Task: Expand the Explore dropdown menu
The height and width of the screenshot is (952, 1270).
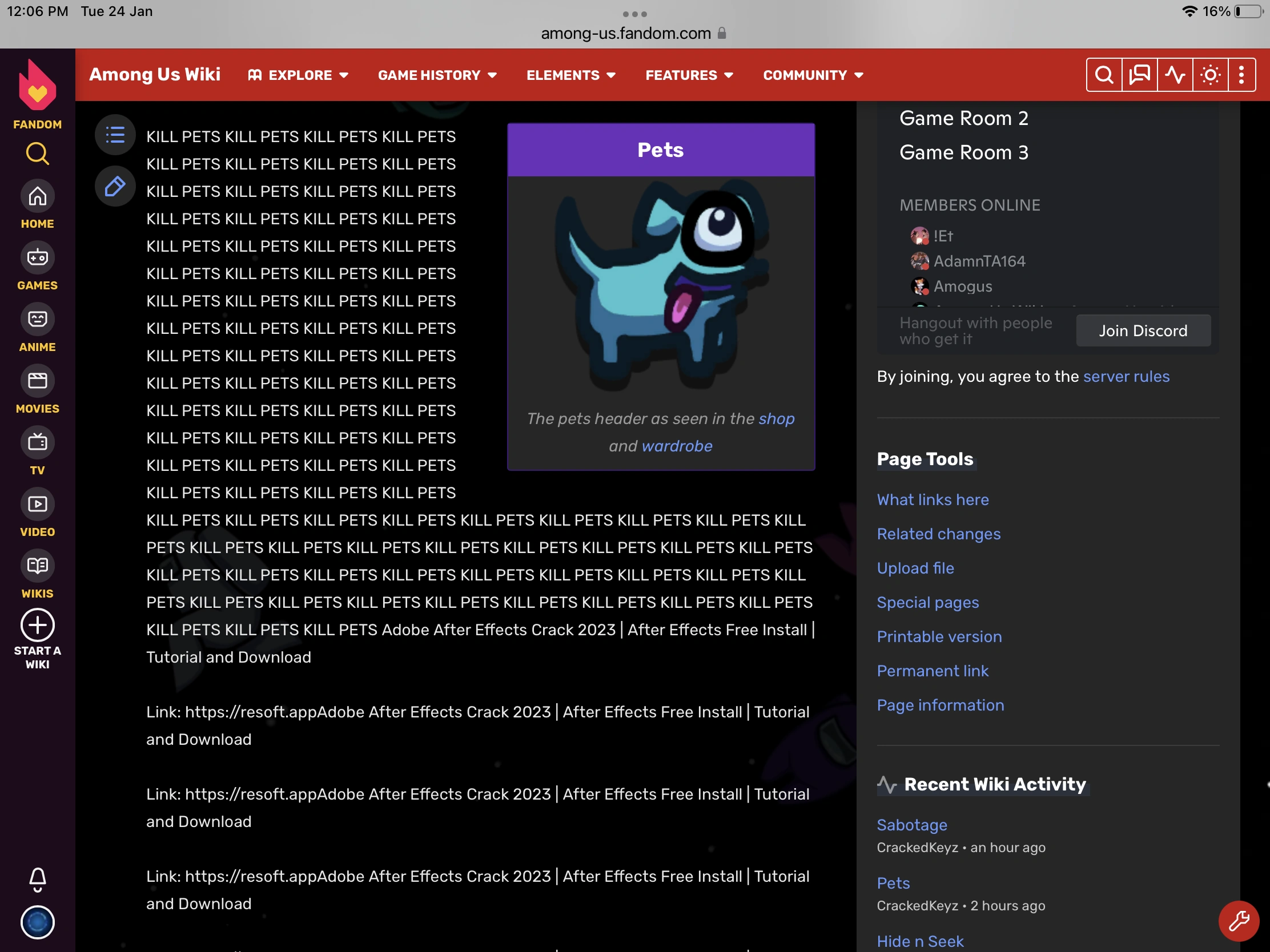Action: tap(299, 75)
